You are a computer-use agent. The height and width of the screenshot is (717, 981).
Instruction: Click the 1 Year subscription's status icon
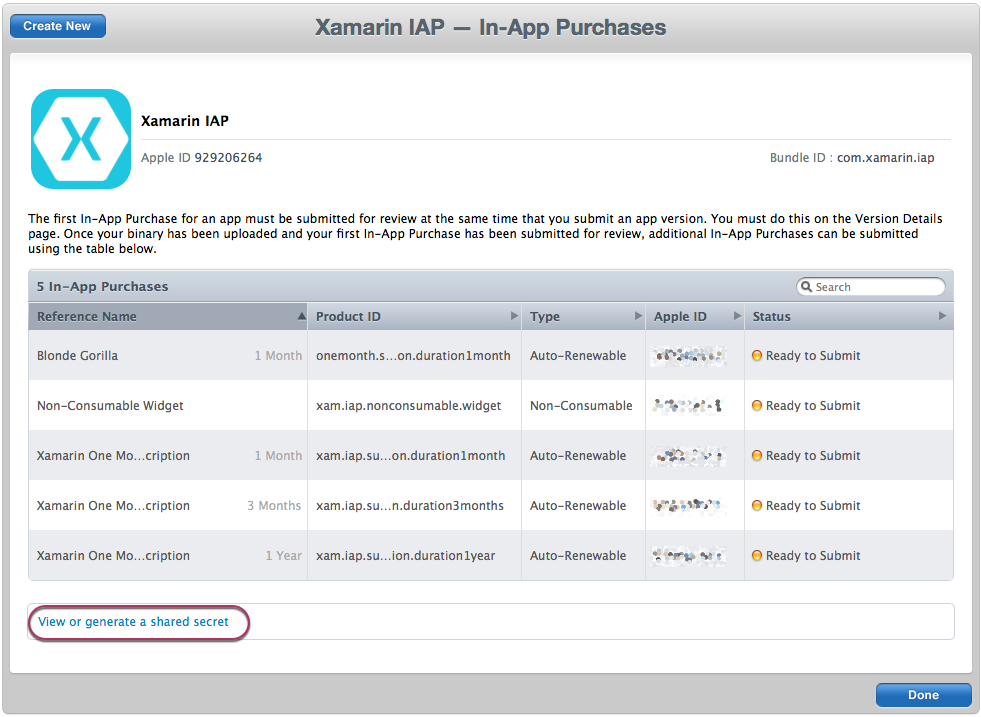pyautogui.click(x=757, y=556)
